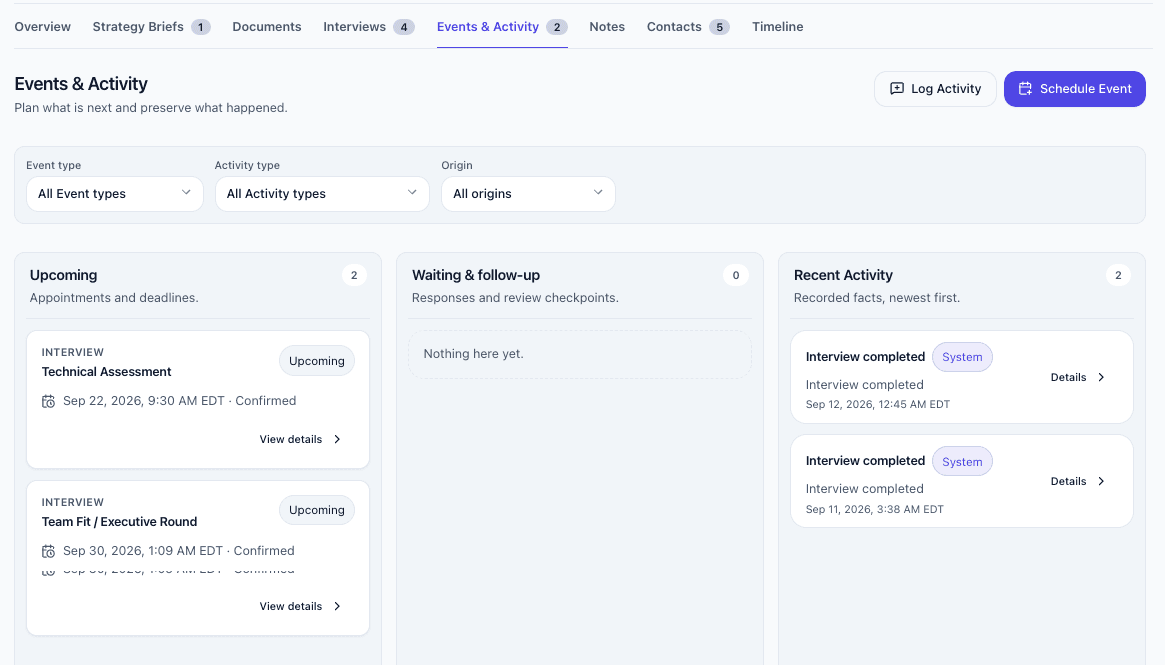Open Details for Sep 11 interview completed
This screenshot has height=665, width=1165.
pyautogui.click(x=1077, y=481)
